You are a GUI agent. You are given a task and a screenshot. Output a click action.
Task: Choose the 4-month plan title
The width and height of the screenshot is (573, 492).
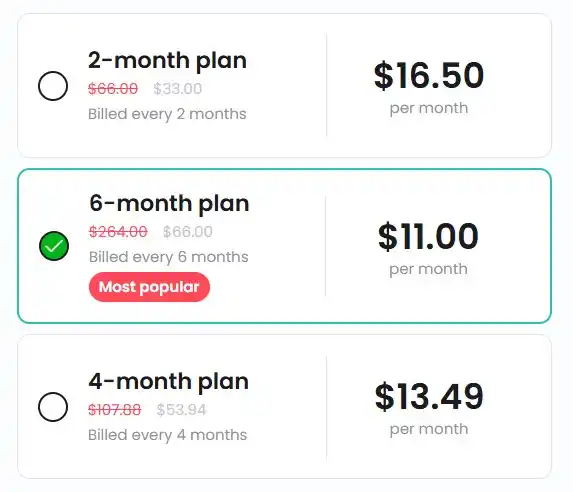tap(168, 382)
